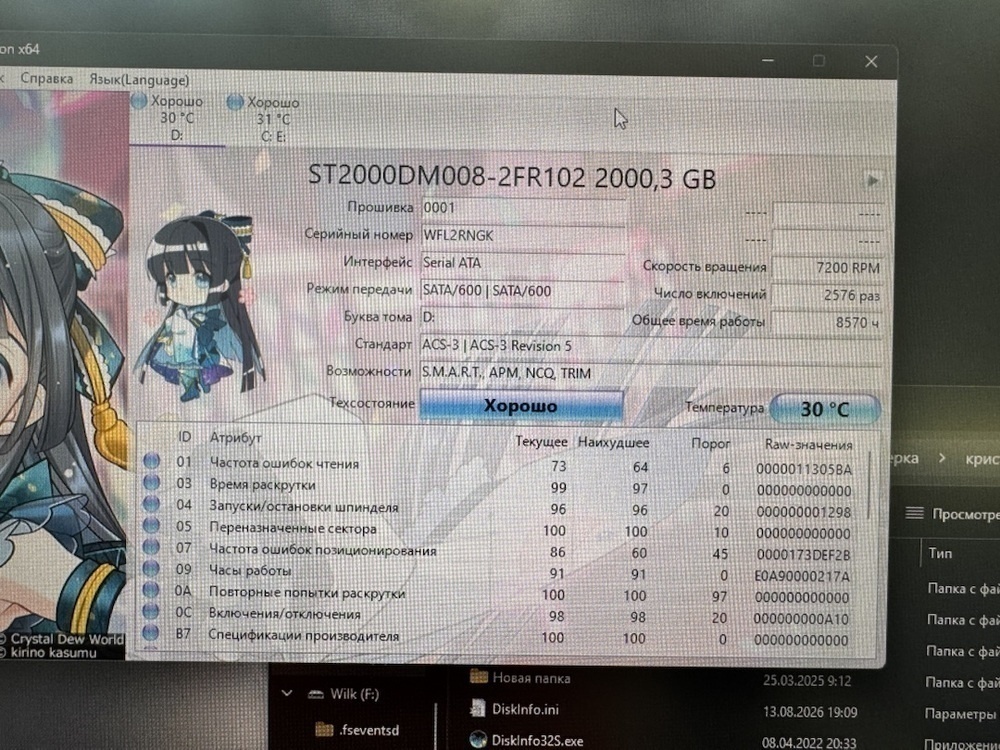Click the Наихудшее column header
This screenshot has height=750, width=1000.
pyautogui.click(x=614, y=442)
